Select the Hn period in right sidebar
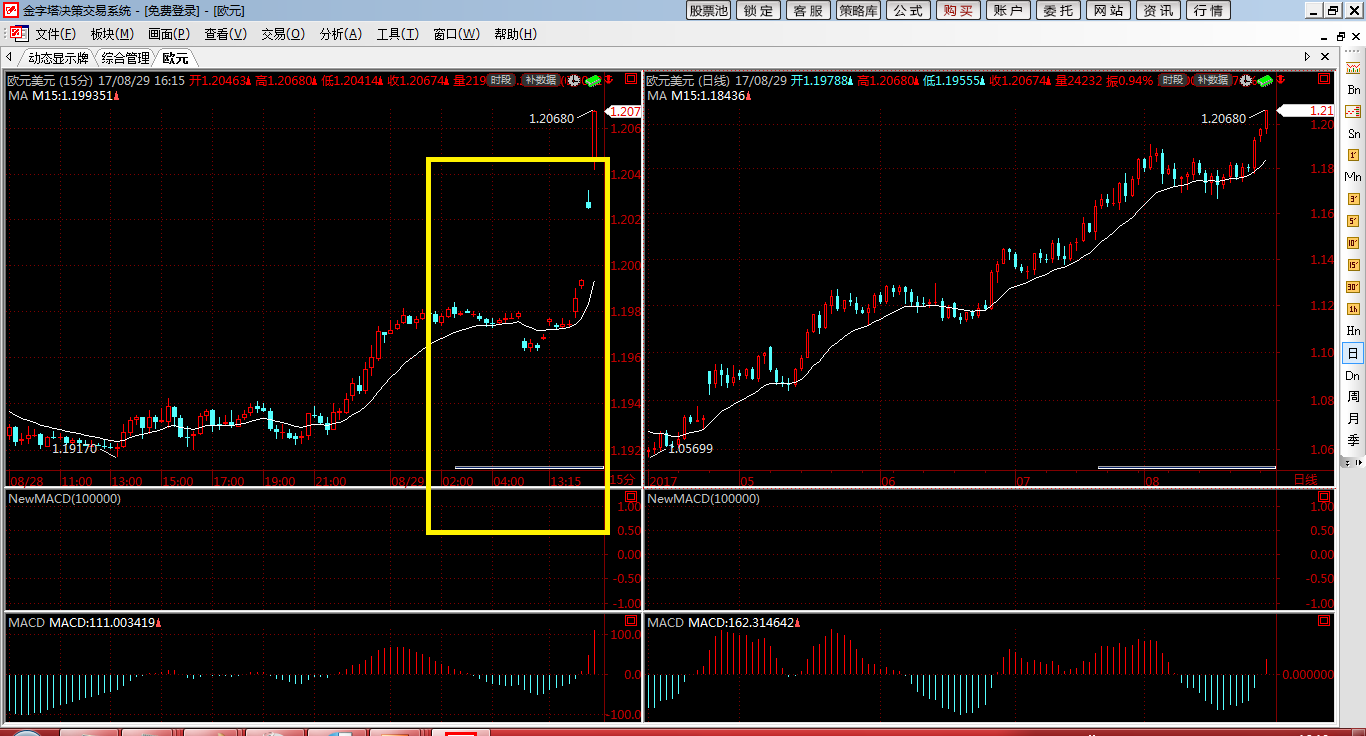Screen dimensions: 1366x736 tap(1353, 331)
